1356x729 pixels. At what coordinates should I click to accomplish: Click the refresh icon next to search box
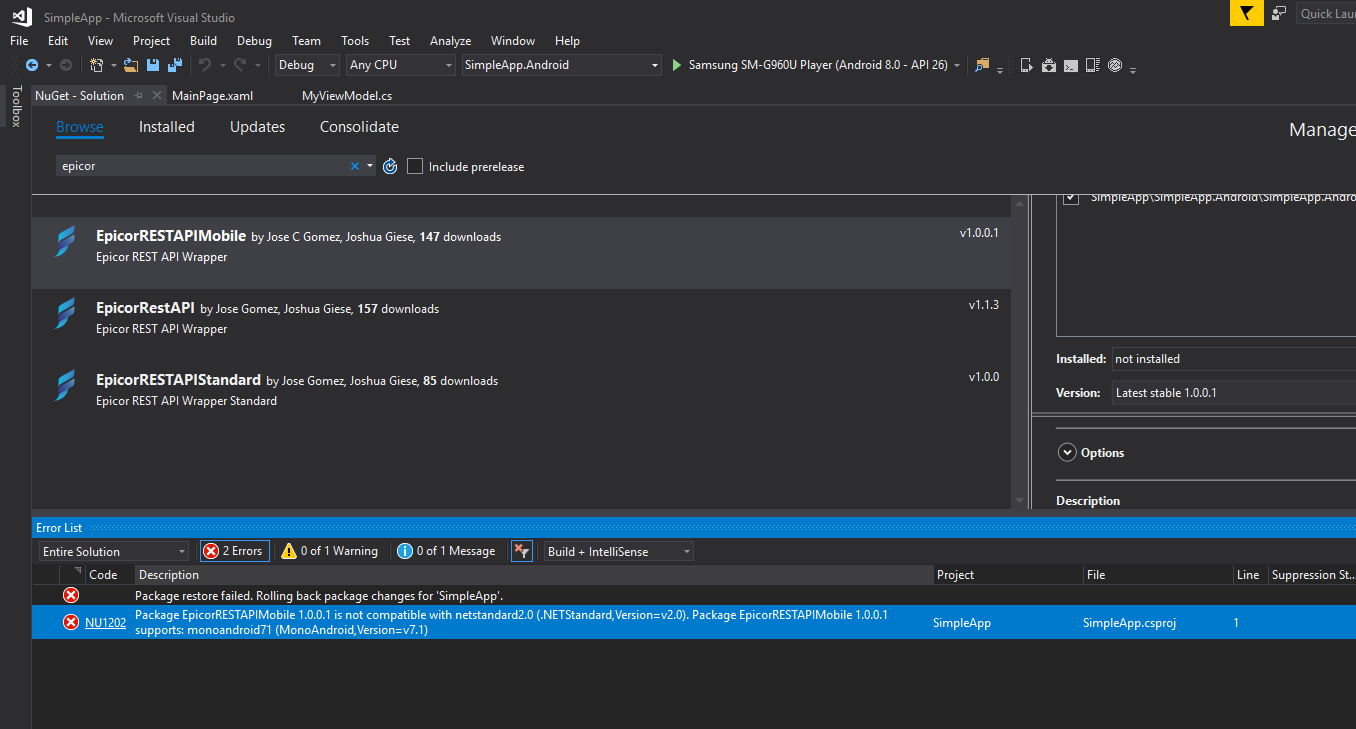391,166
